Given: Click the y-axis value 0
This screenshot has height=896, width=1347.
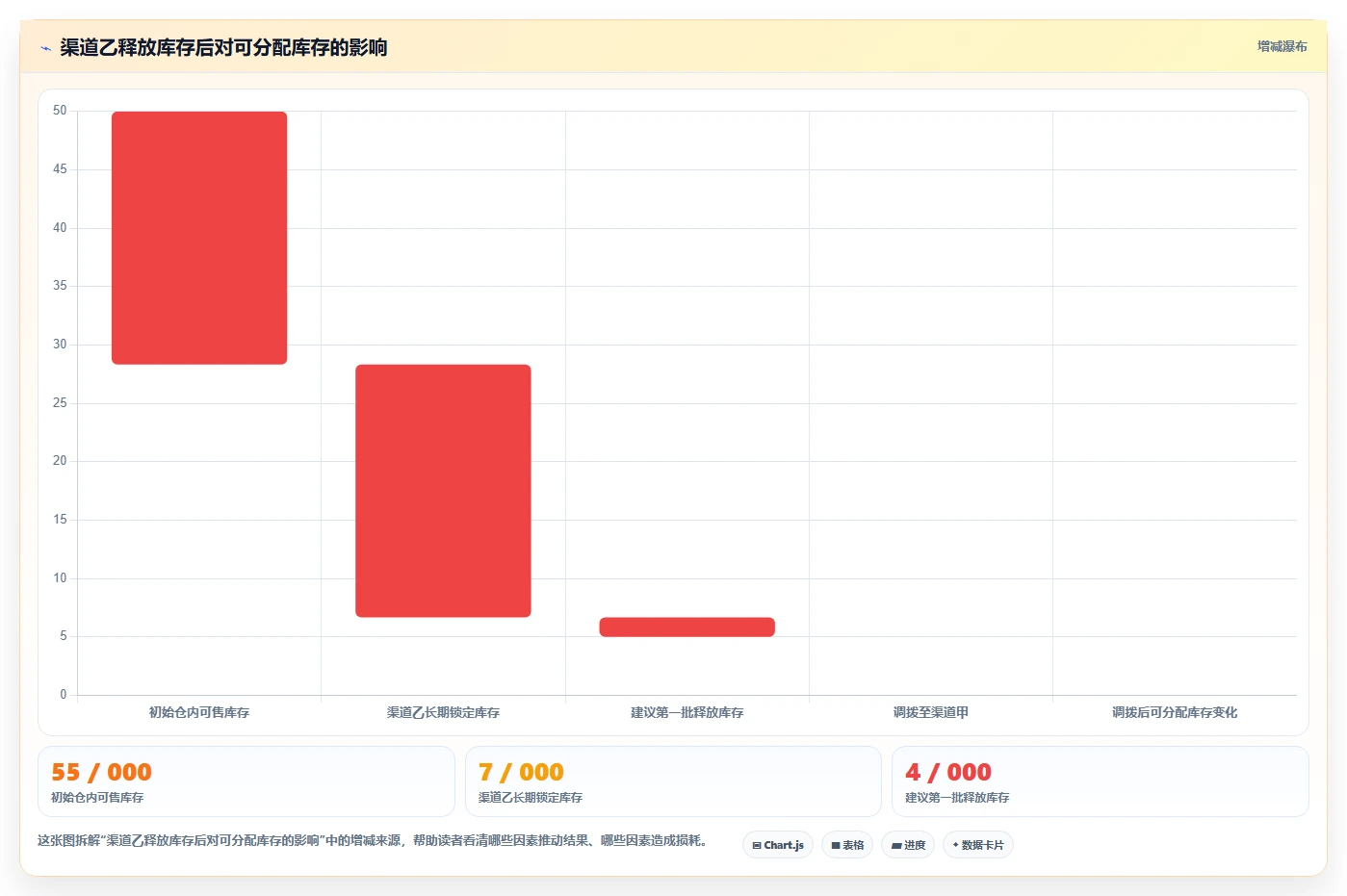Looking at the screenshot, I should click(64, 694).
